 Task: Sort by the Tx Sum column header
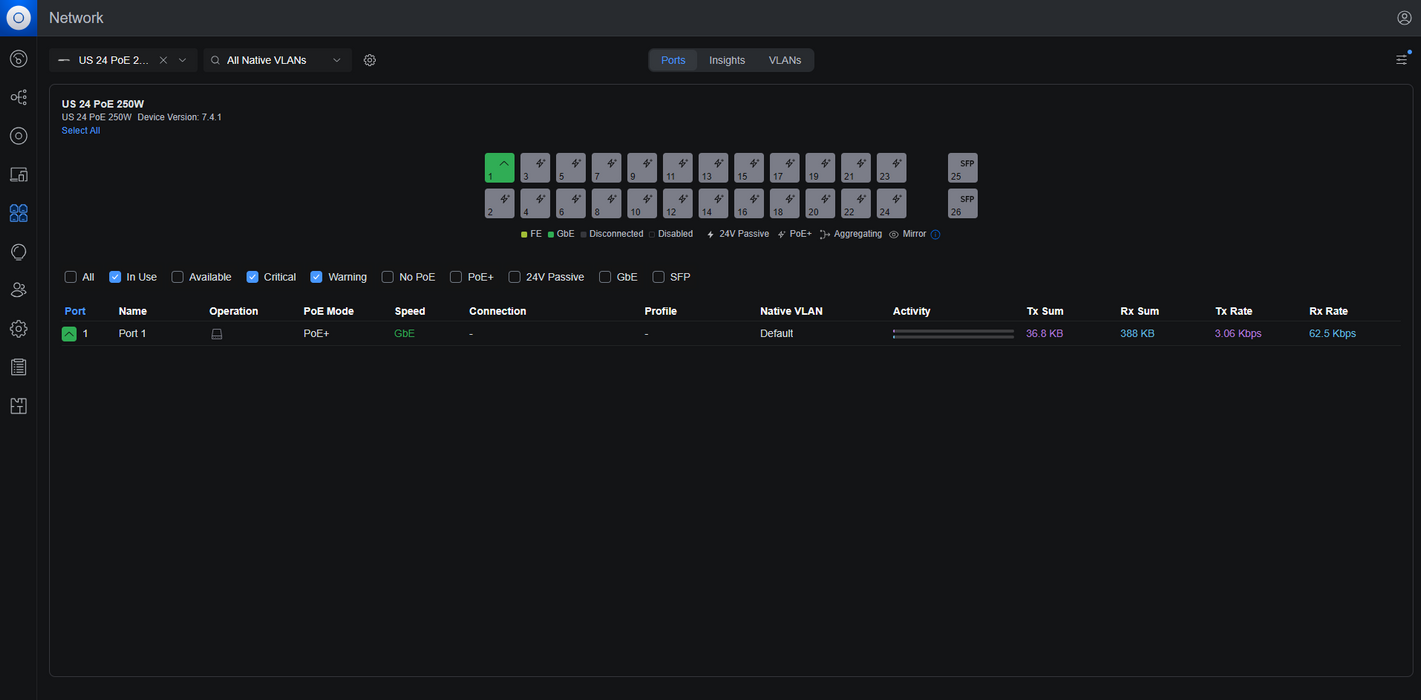pyautogui.click(x=1045, y=311)
